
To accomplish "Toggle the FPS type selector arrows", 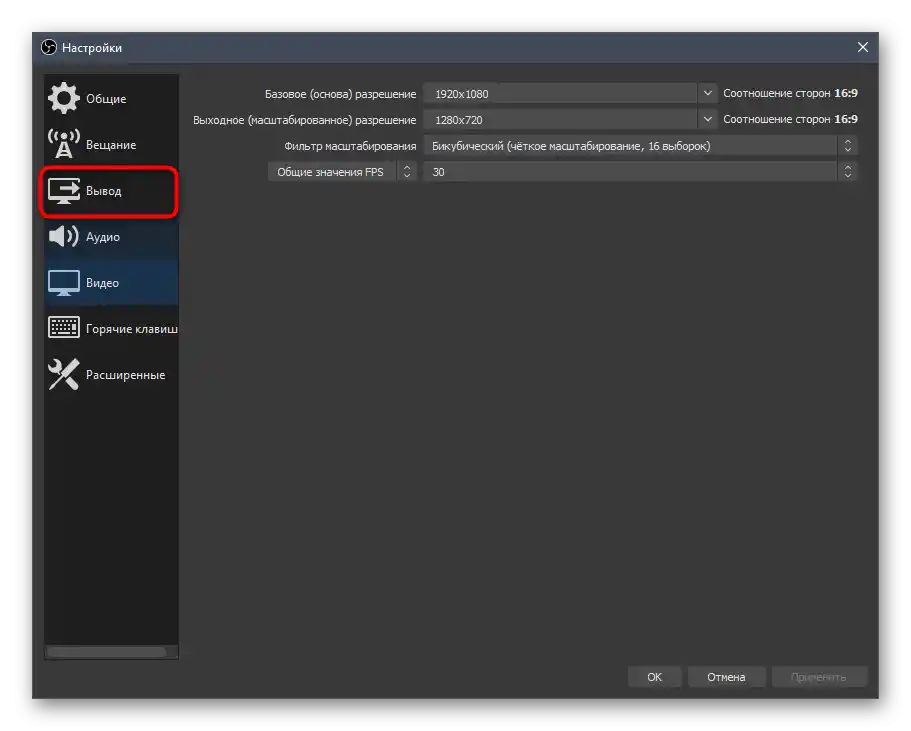I will [407, 172].
